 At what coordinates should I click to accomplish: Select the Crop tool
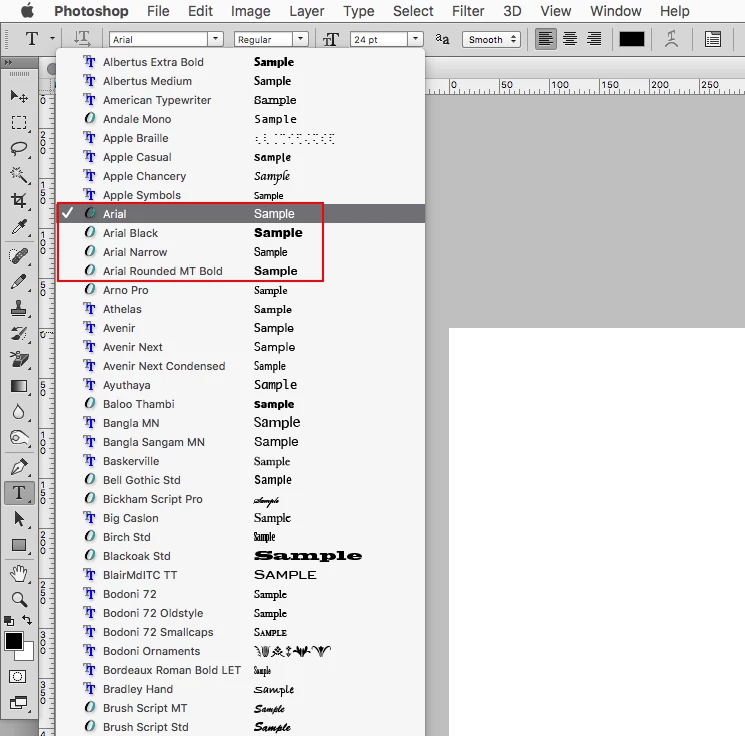point(19,201)
